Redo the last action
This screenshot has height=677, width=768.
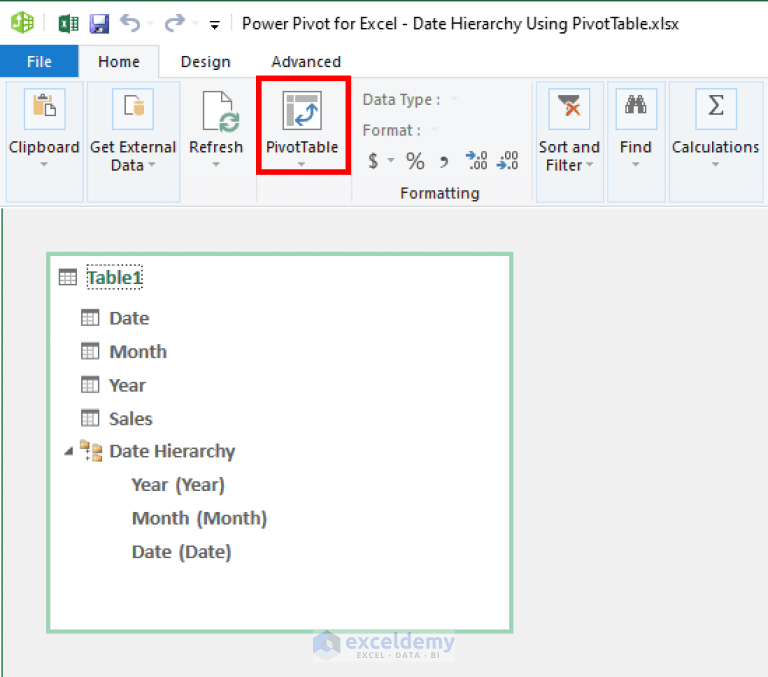point(174,23)
